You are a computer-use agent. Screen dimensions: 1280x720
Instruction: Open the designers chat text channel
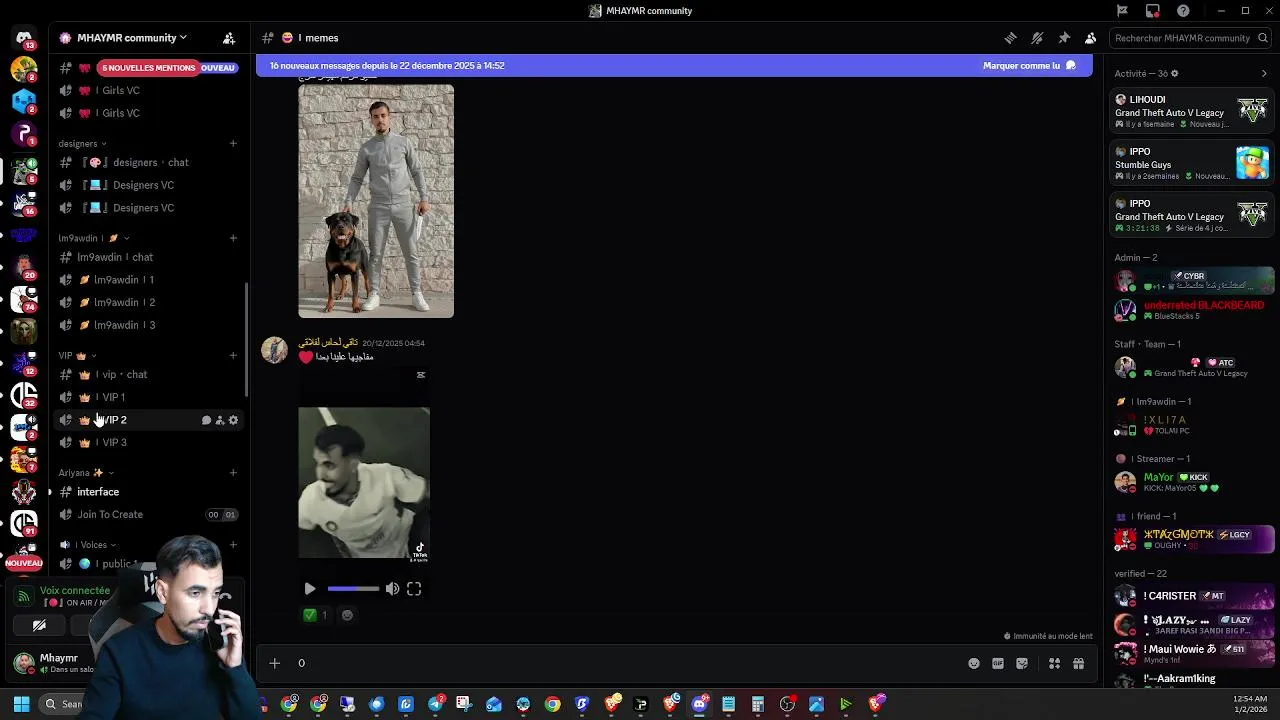[148, 162]
